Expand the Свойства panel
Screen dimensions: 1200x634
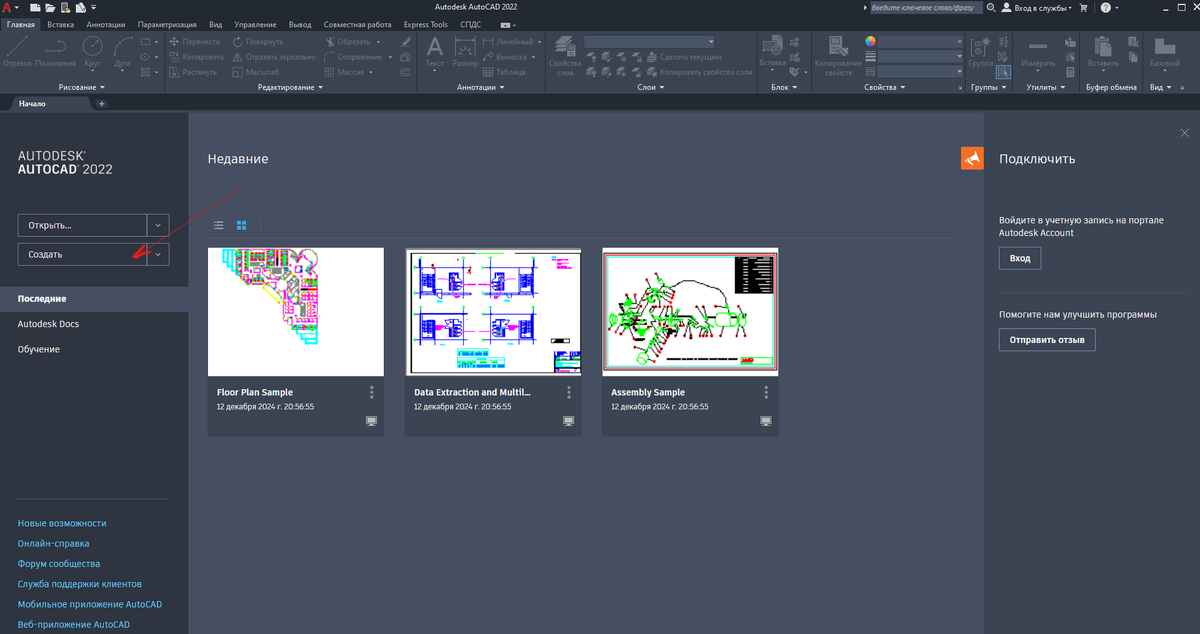pos(884,87)
